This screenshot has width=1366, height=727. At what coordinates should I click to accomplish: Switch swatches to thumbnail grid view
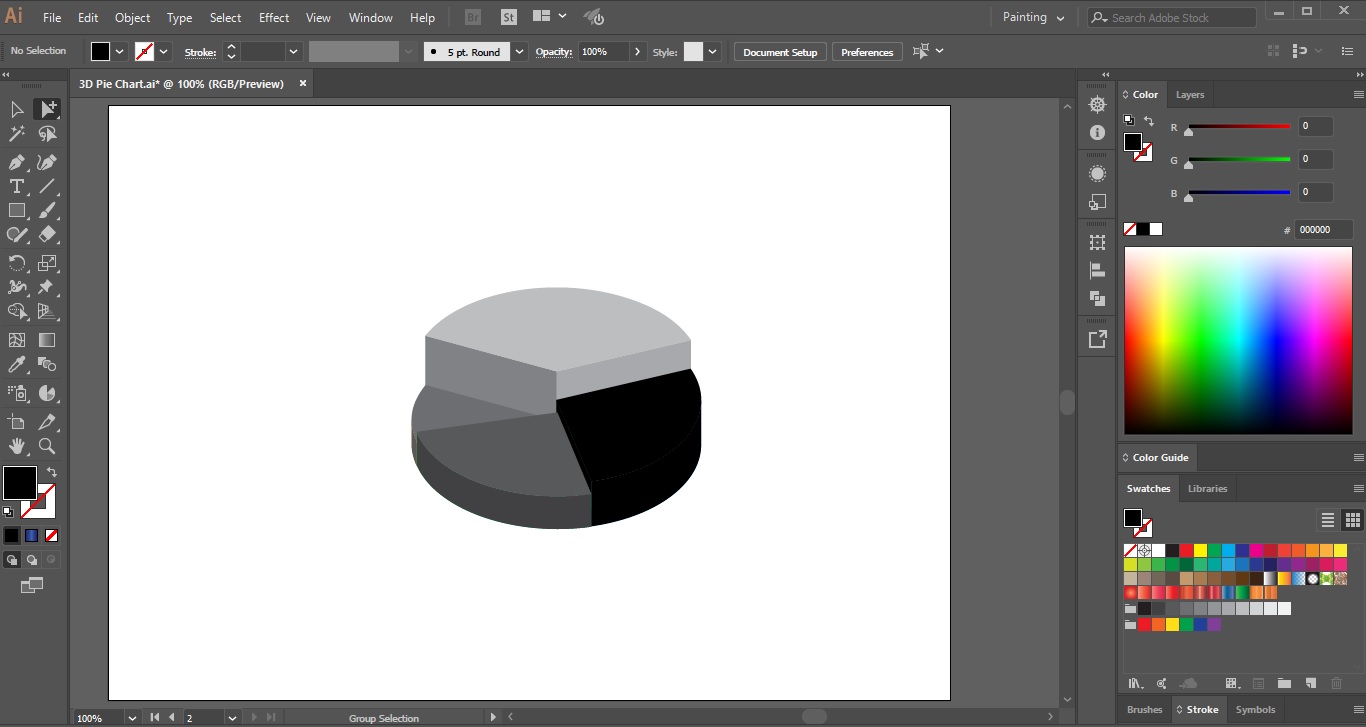click(1352, 520)
